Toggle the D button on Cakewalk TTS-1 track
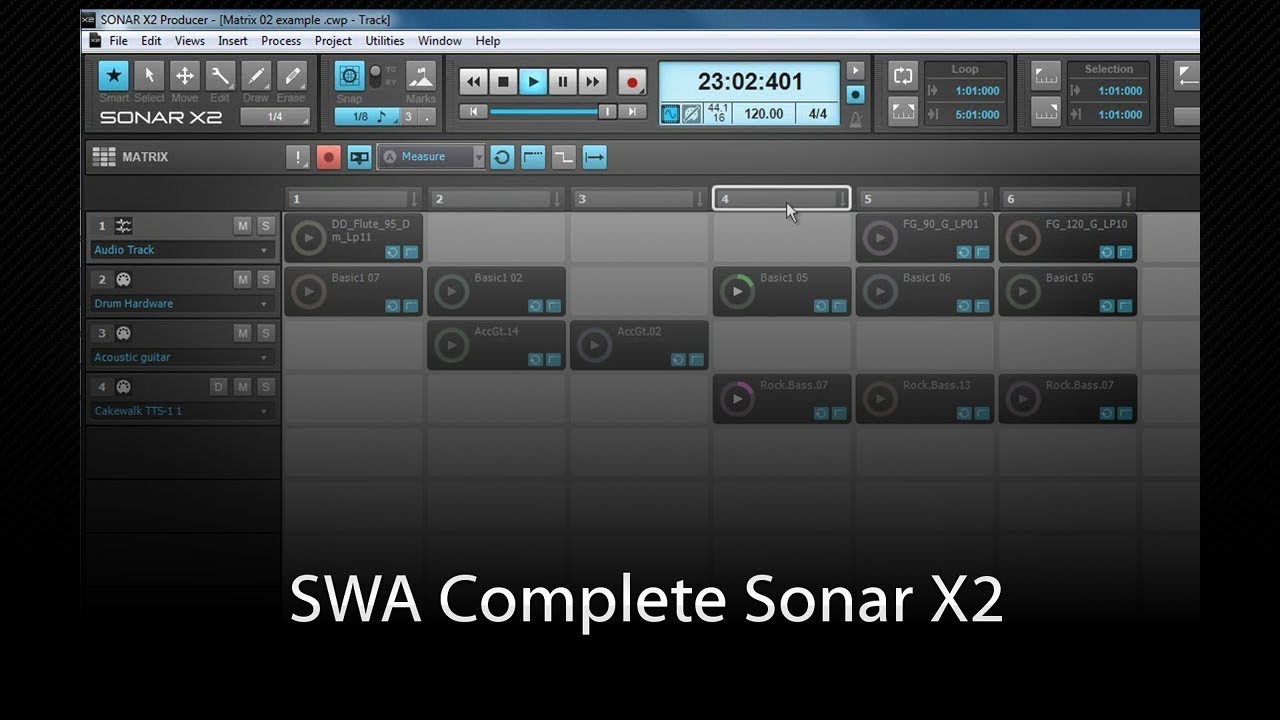This screenshot has width=1280, height=720. (219, 387)
